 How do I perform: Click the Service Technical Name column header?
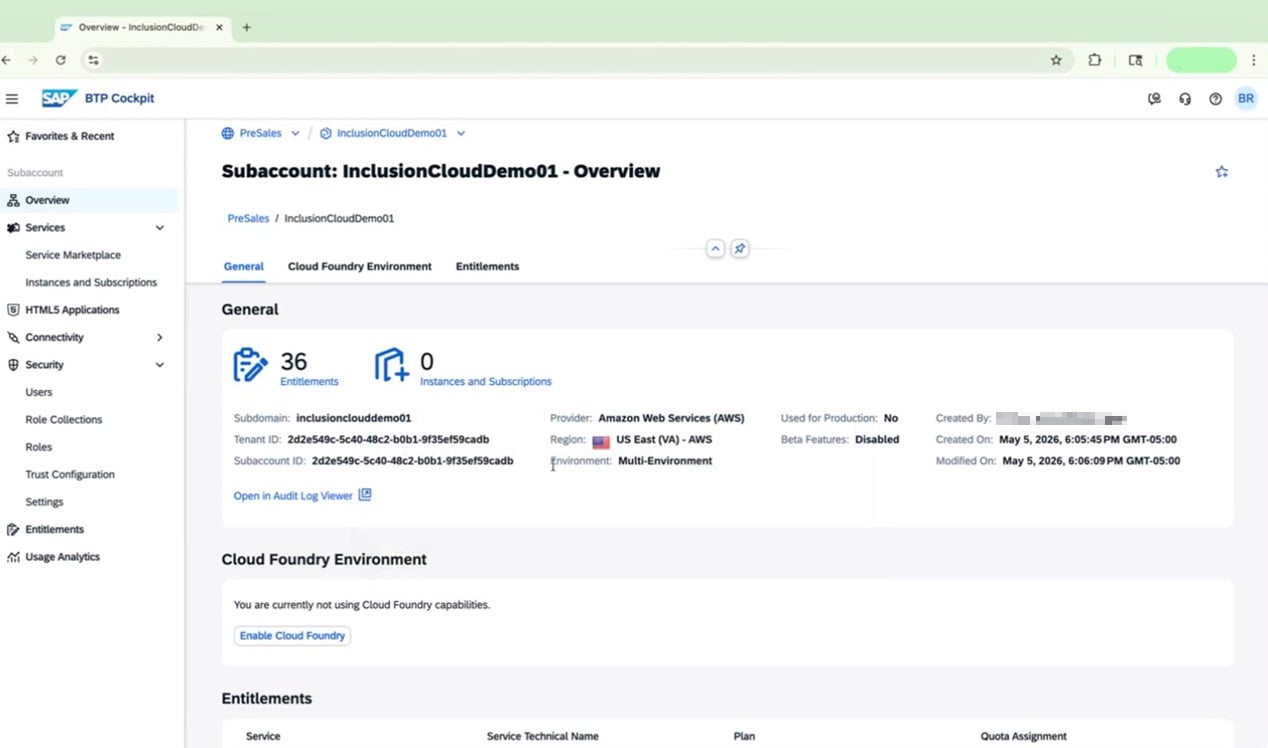coord(542,736)
